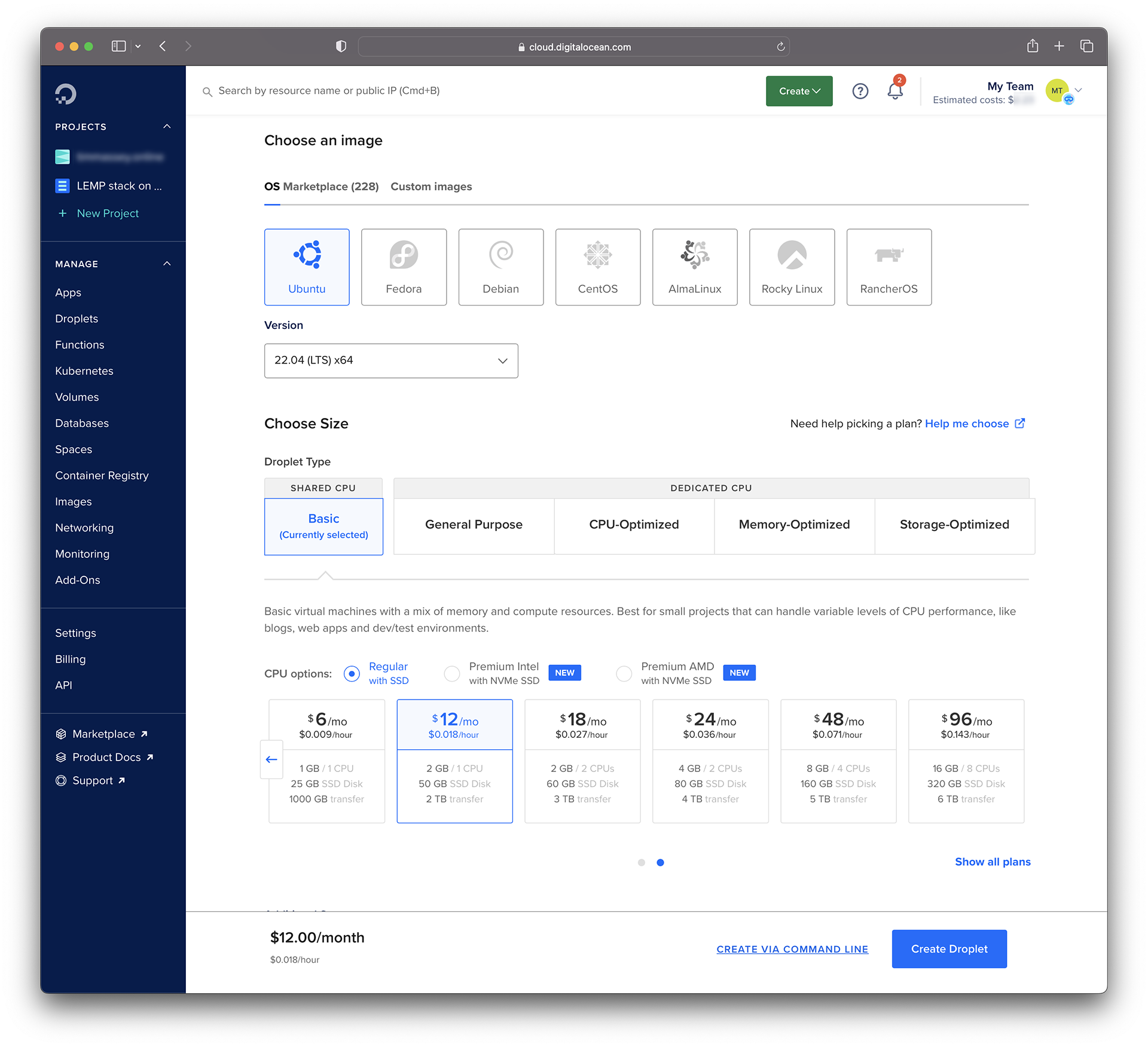
Task: Open a new Safari tab
Action: point(1059,46)
